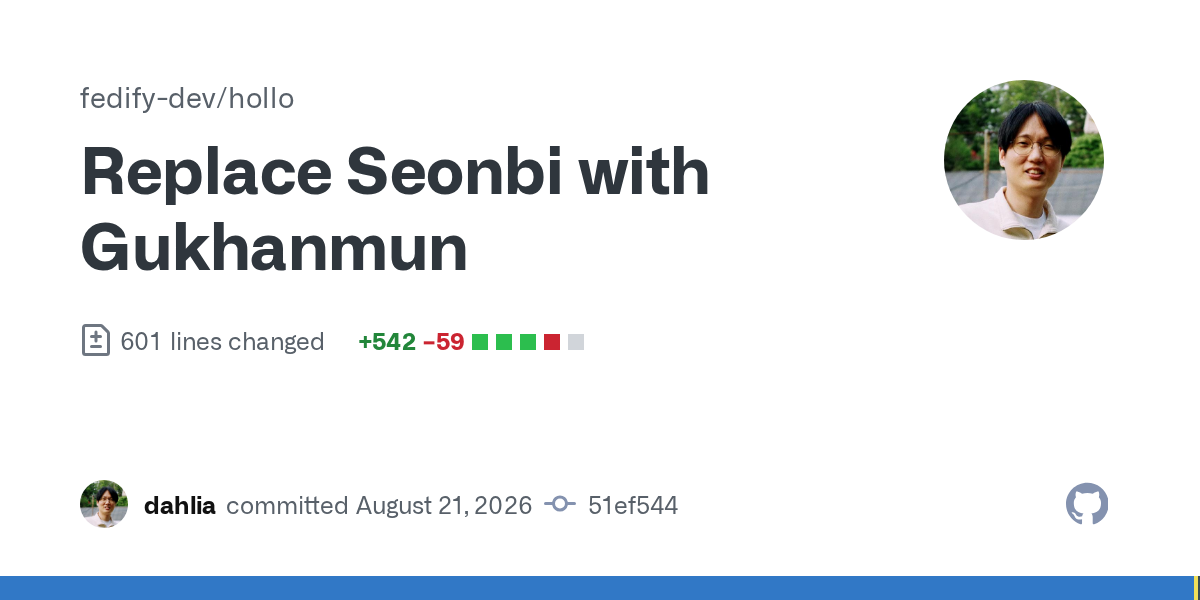Open the fedify-dev/hollo repository link
The width and height of the screenshot is (1200, 600).
[x=187, y=99]
